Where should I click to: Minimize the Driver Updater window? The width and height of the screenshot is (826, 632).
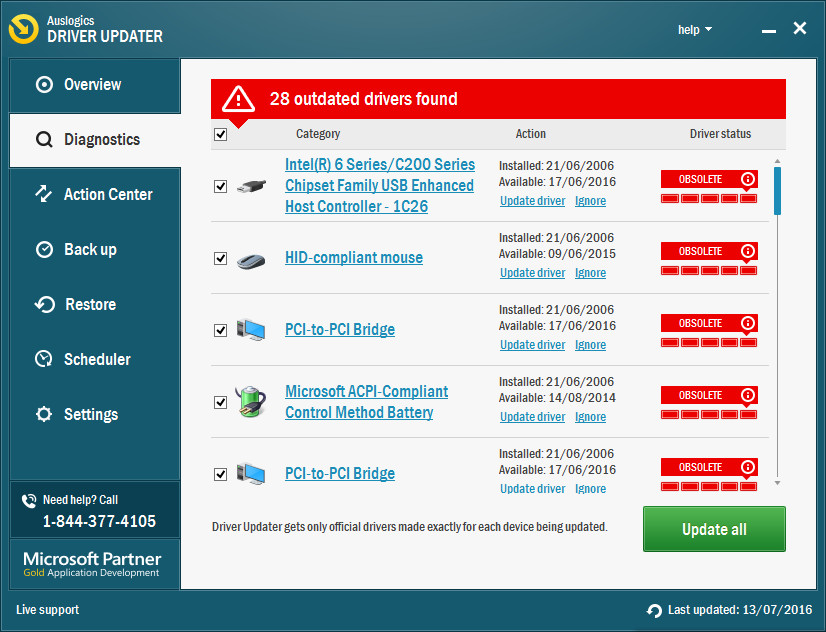pos(769,31)
